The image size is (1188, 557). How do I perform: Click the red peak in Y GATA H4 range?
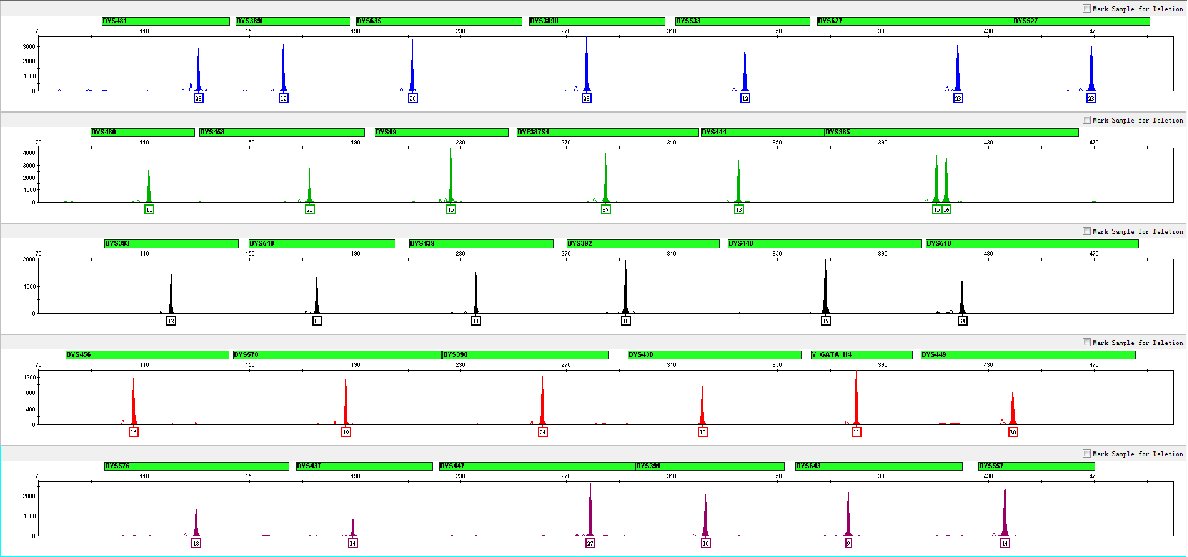coord(856,398)
